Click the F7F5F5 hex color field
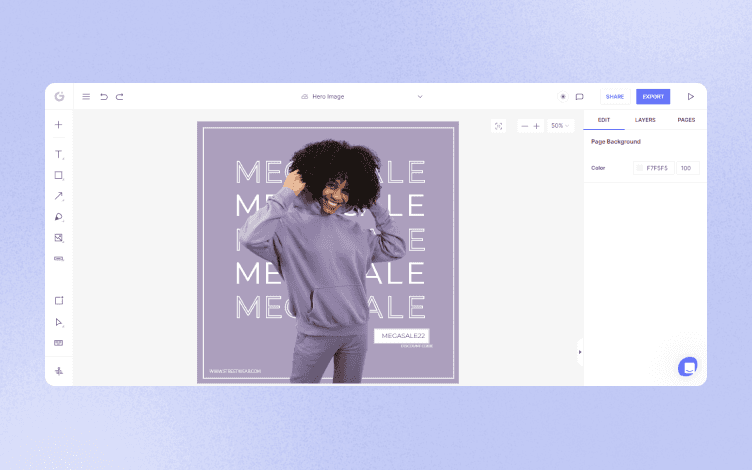 (x=656, y=168)
